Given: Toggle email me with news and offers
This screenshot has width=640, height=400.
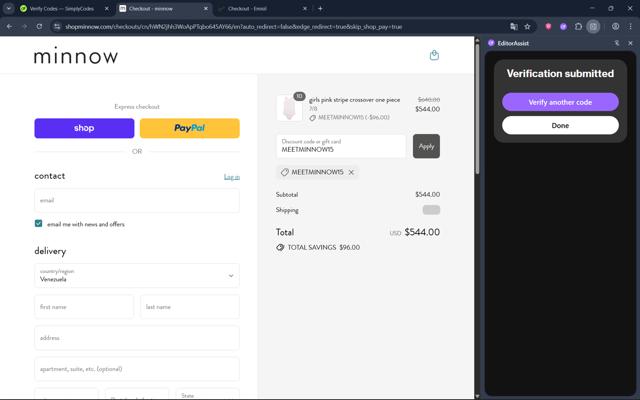Looking at the screenshot, I should pyautogui.click(x=38, y=223).
